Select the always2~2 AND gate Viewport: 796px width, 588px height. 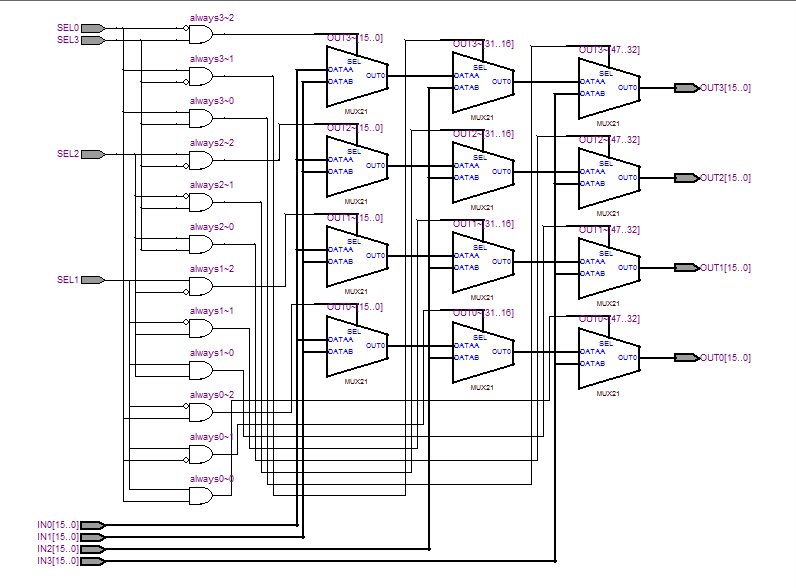point(201,160)
